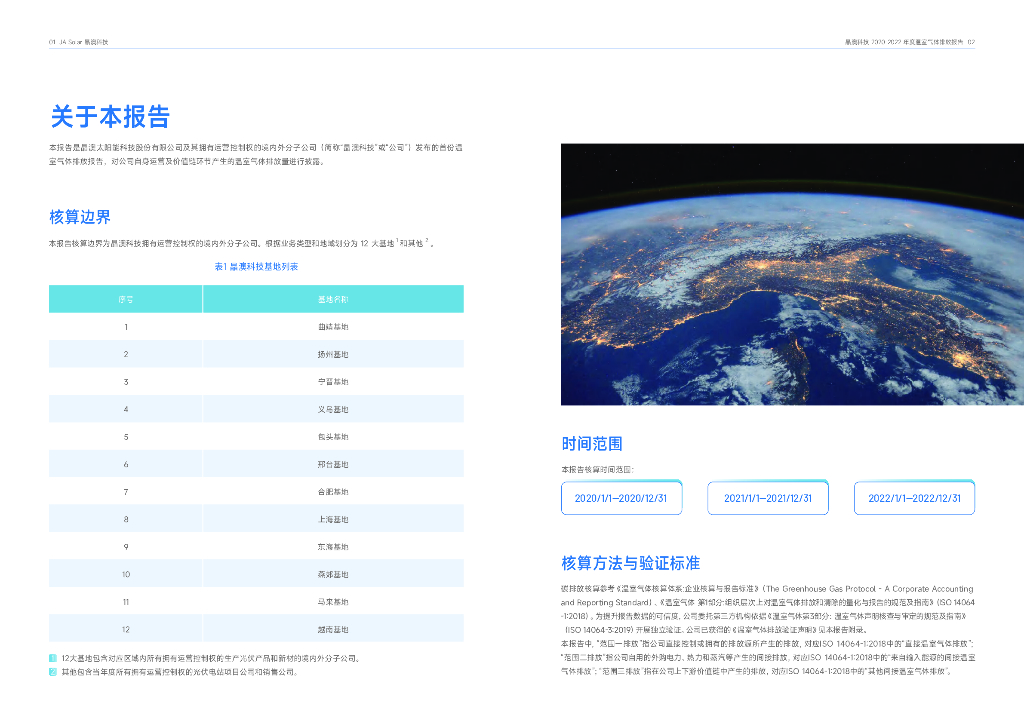Click the 2022/1/1–2022/12/31 date range box
The width and height of the screenshot is (1024, 724).
pos(914,498)
